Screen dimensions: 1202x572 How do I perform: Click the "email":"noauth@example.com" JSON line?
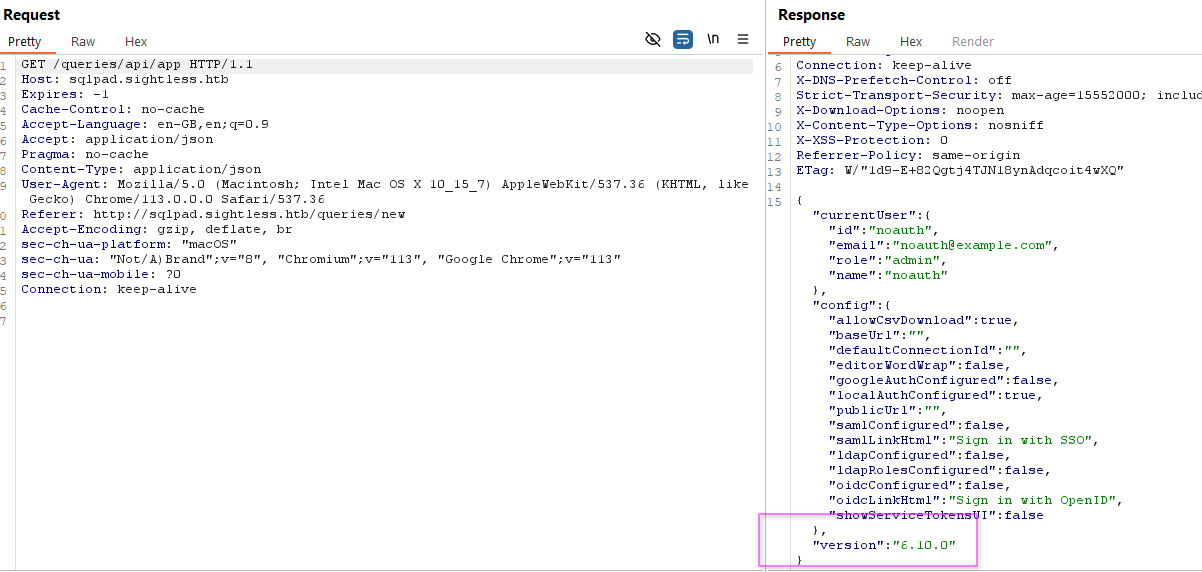pos(944,245)
